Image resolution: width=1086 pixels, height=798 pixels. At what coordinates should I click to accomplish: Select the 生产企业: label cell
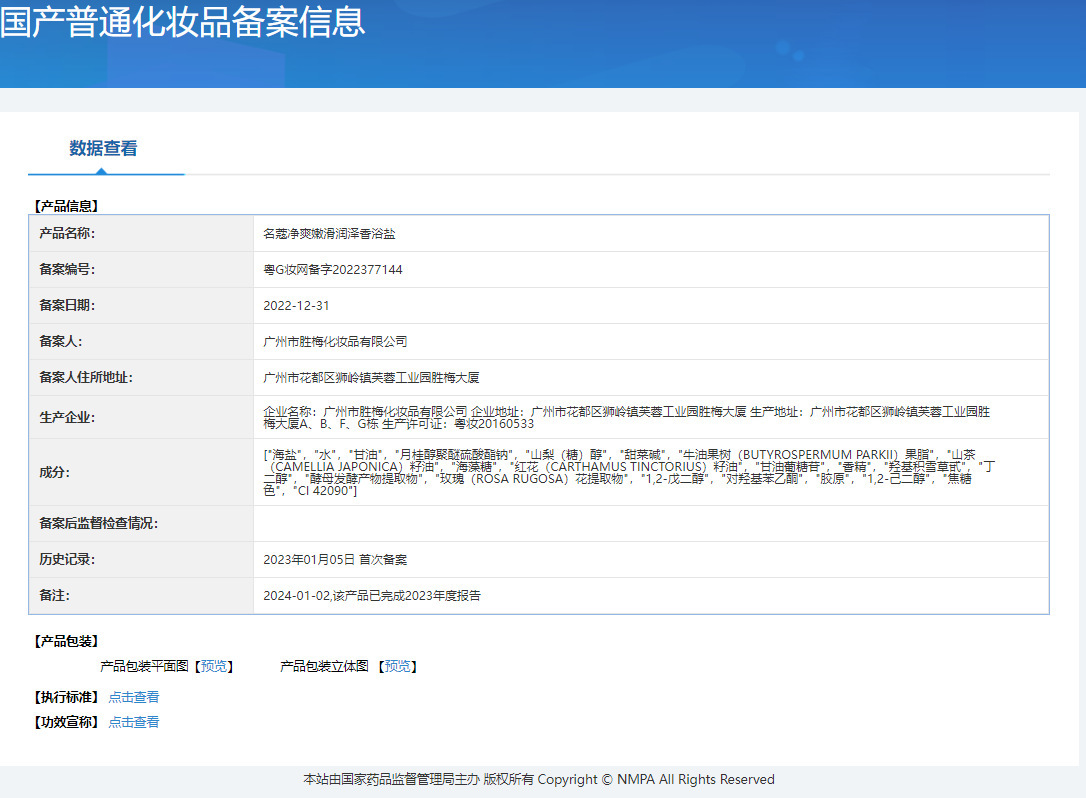point(141,417)
